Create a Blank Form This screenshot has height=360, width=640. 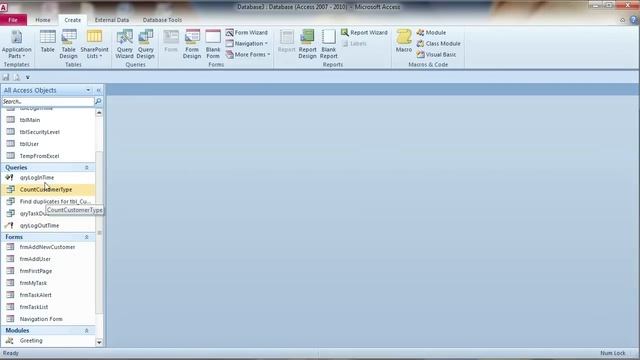point(213,44)
